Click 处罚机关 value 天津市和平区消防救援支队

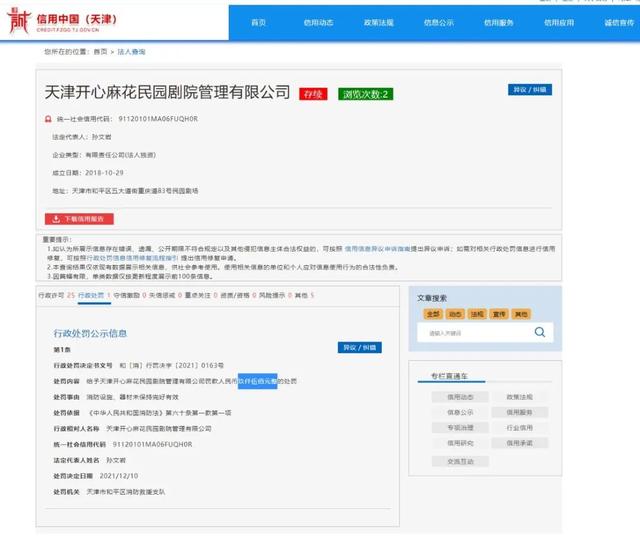[126, 492]
